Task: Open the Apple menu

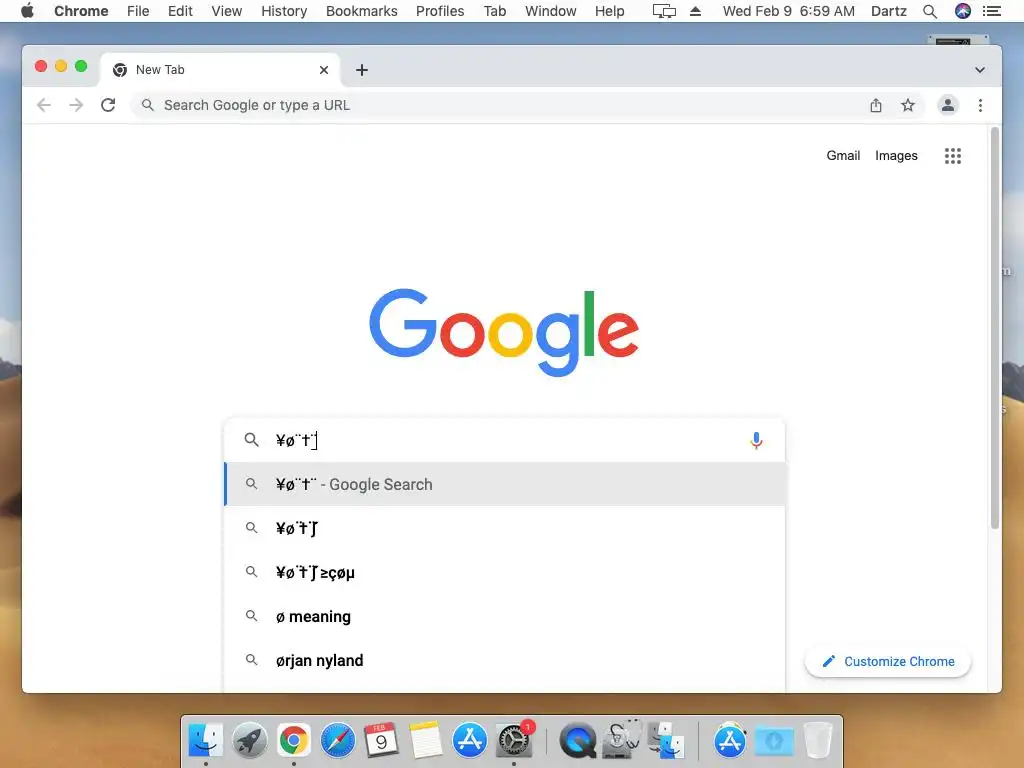Action: pyautogui.click(x=27, y=11)
